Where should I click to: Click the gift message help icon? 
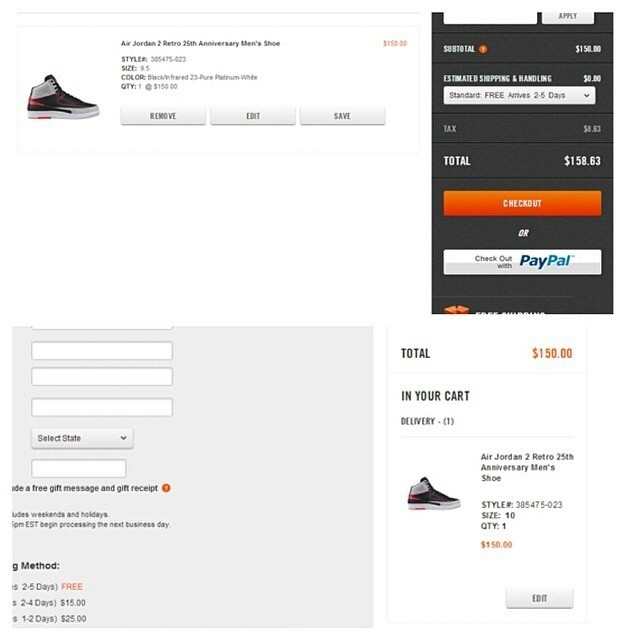pyautogui.click(x=166, y=488)
